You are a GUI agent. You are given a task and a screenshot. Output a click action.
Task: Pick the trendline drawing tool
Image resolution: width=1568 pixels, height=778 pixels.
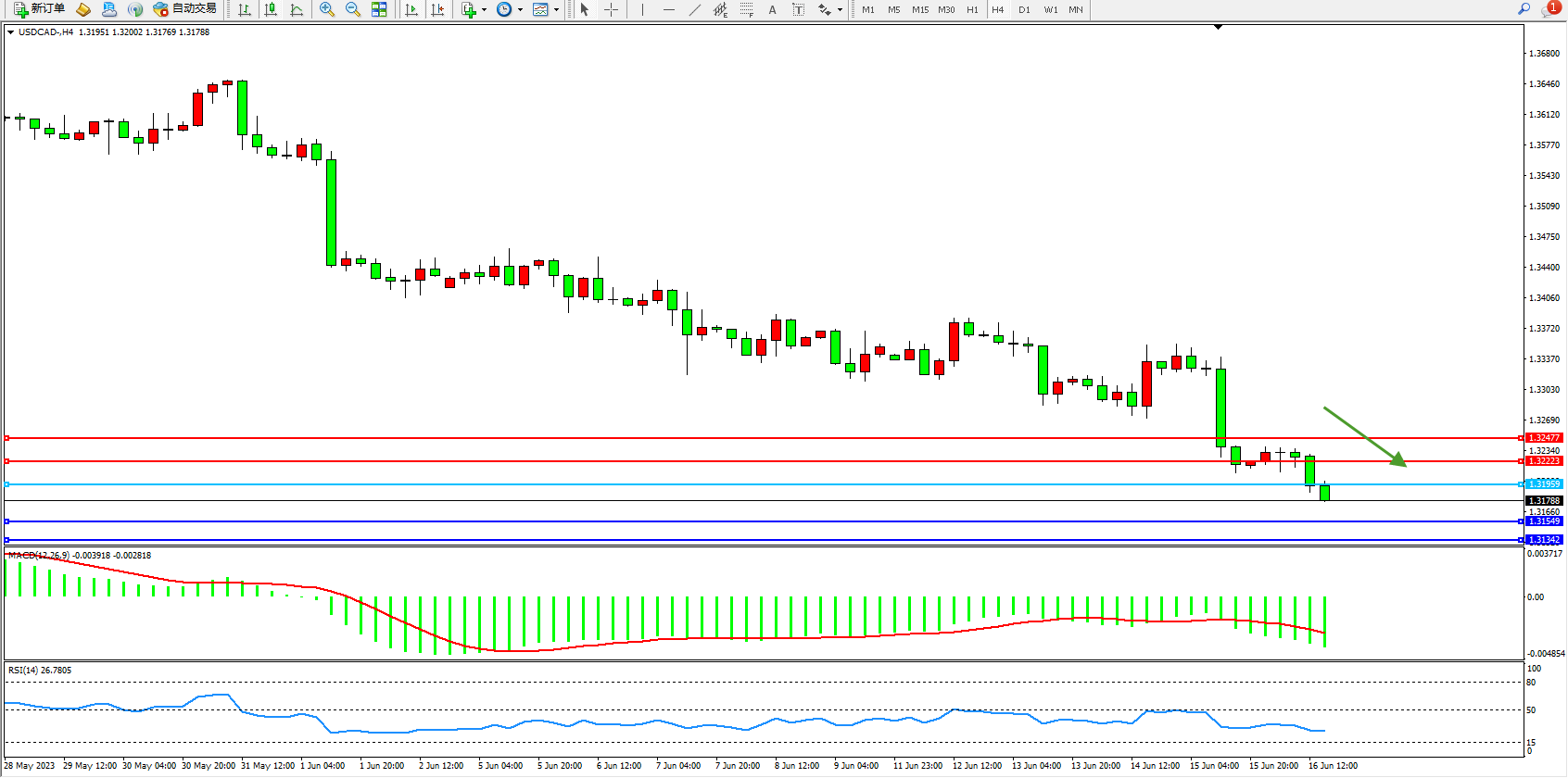pos(694,9)
